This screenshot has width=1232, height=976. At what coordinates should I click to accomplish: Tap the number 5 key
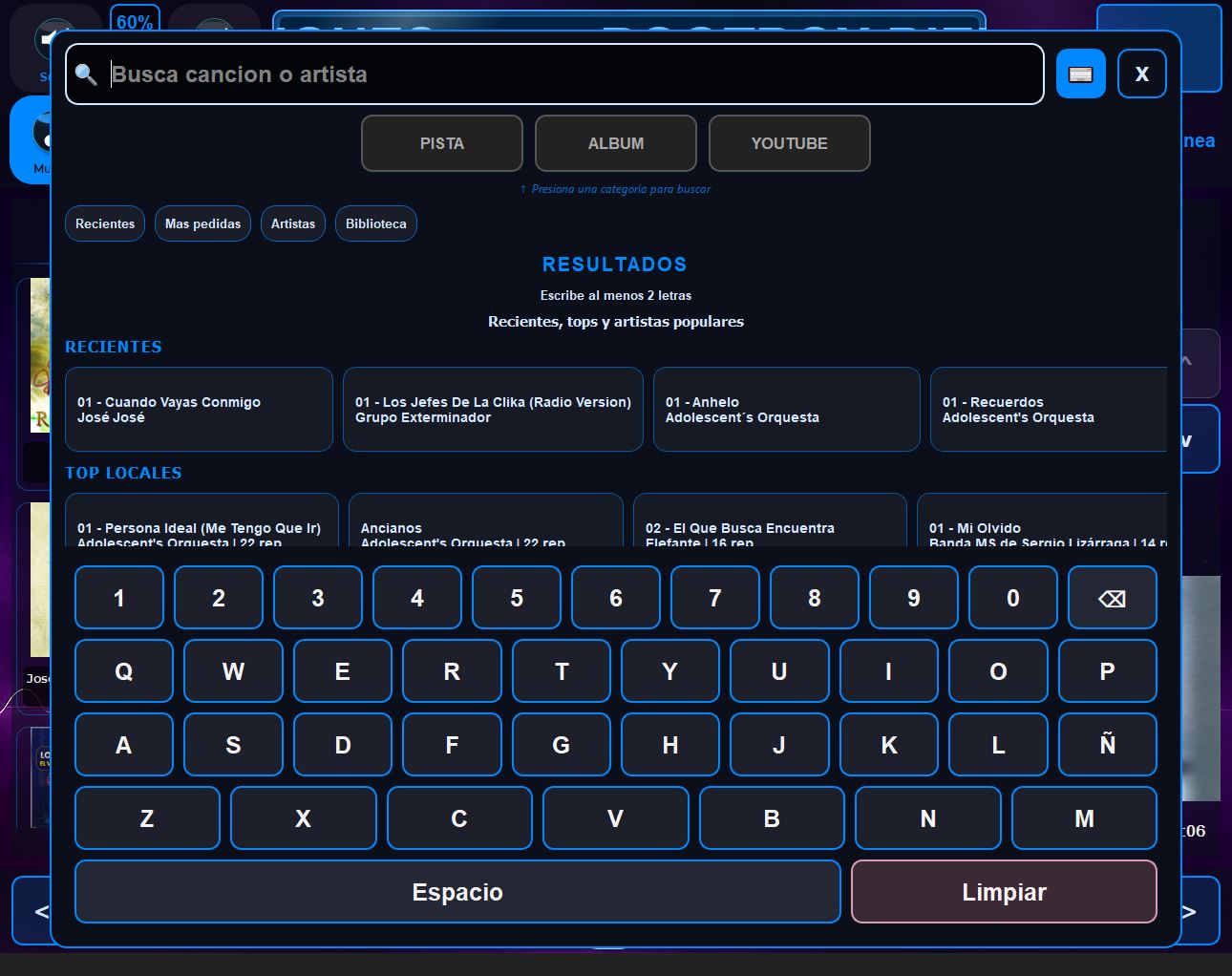[517, 598]
